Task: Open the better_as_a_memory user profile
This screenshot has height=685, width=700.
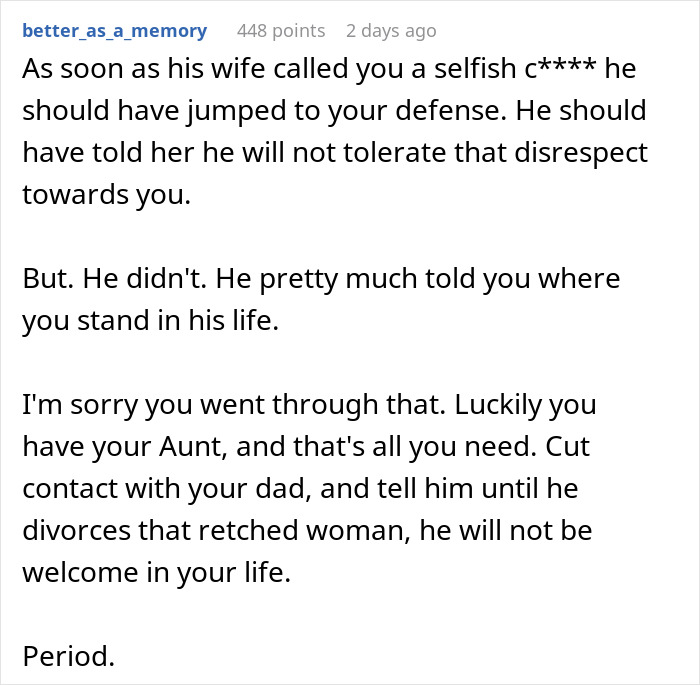Action: click(114, 30)
